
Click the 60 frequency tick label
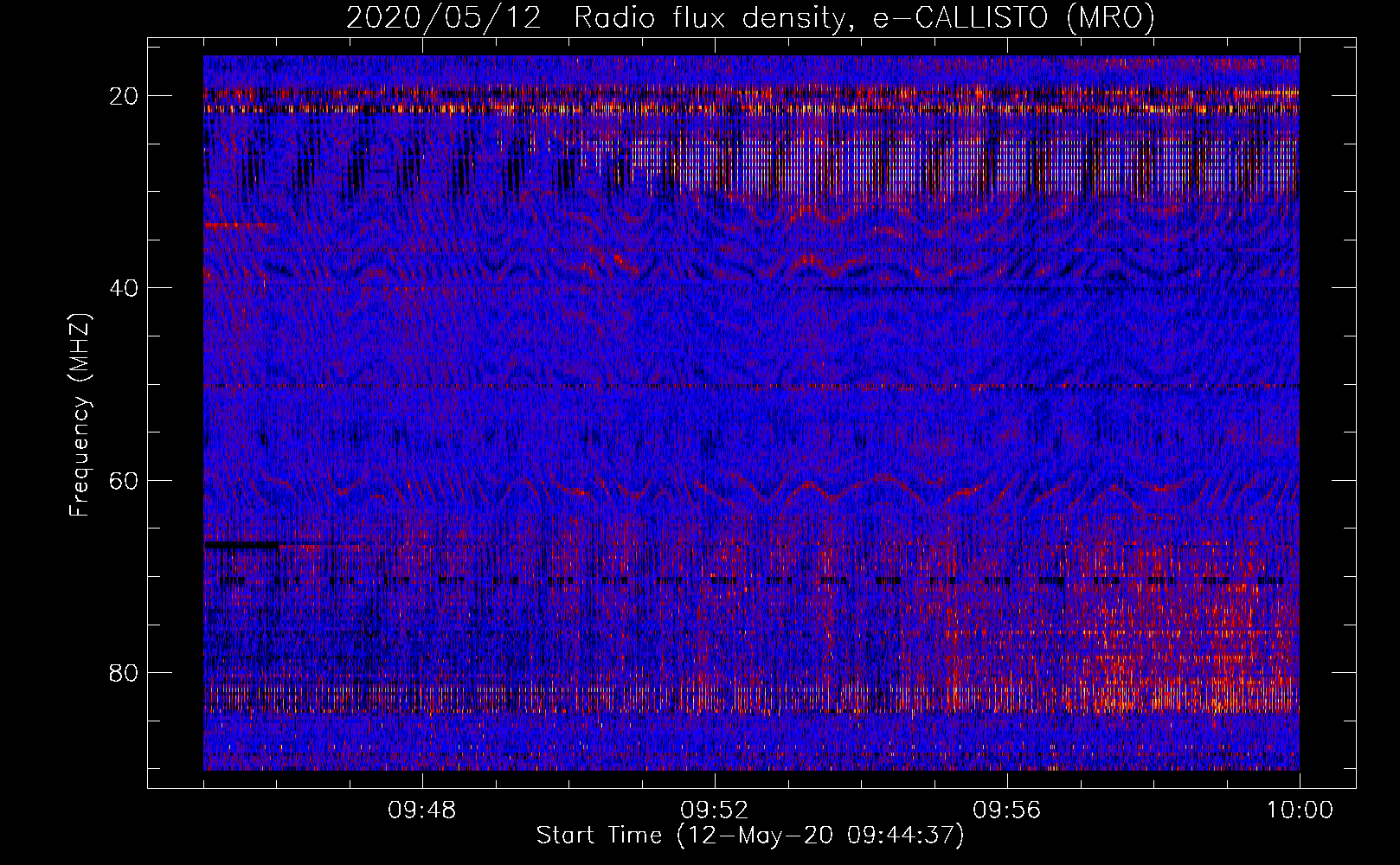point(125,480)
